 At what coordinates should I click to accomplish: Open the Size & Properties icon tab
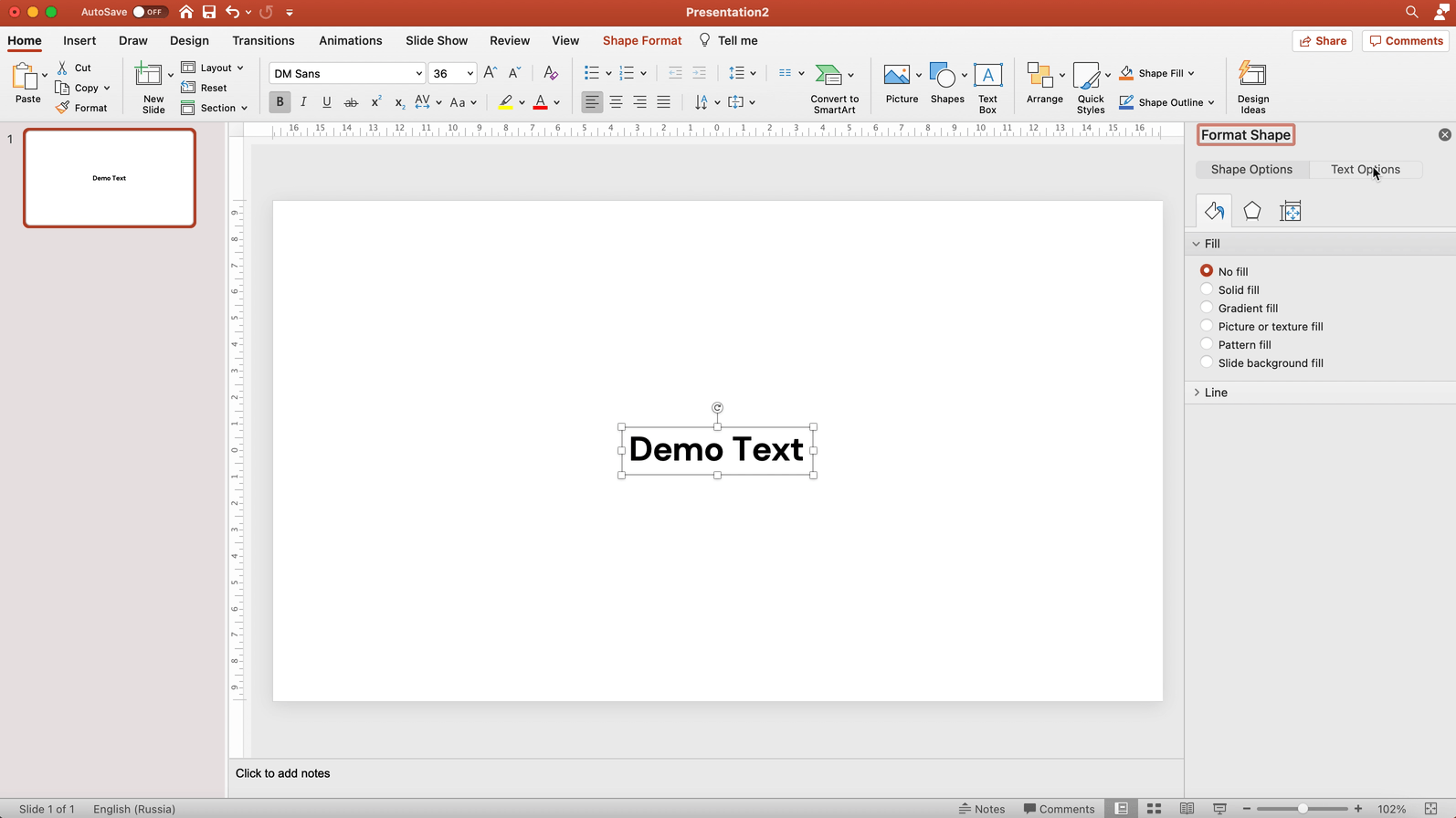point(1291,211)
